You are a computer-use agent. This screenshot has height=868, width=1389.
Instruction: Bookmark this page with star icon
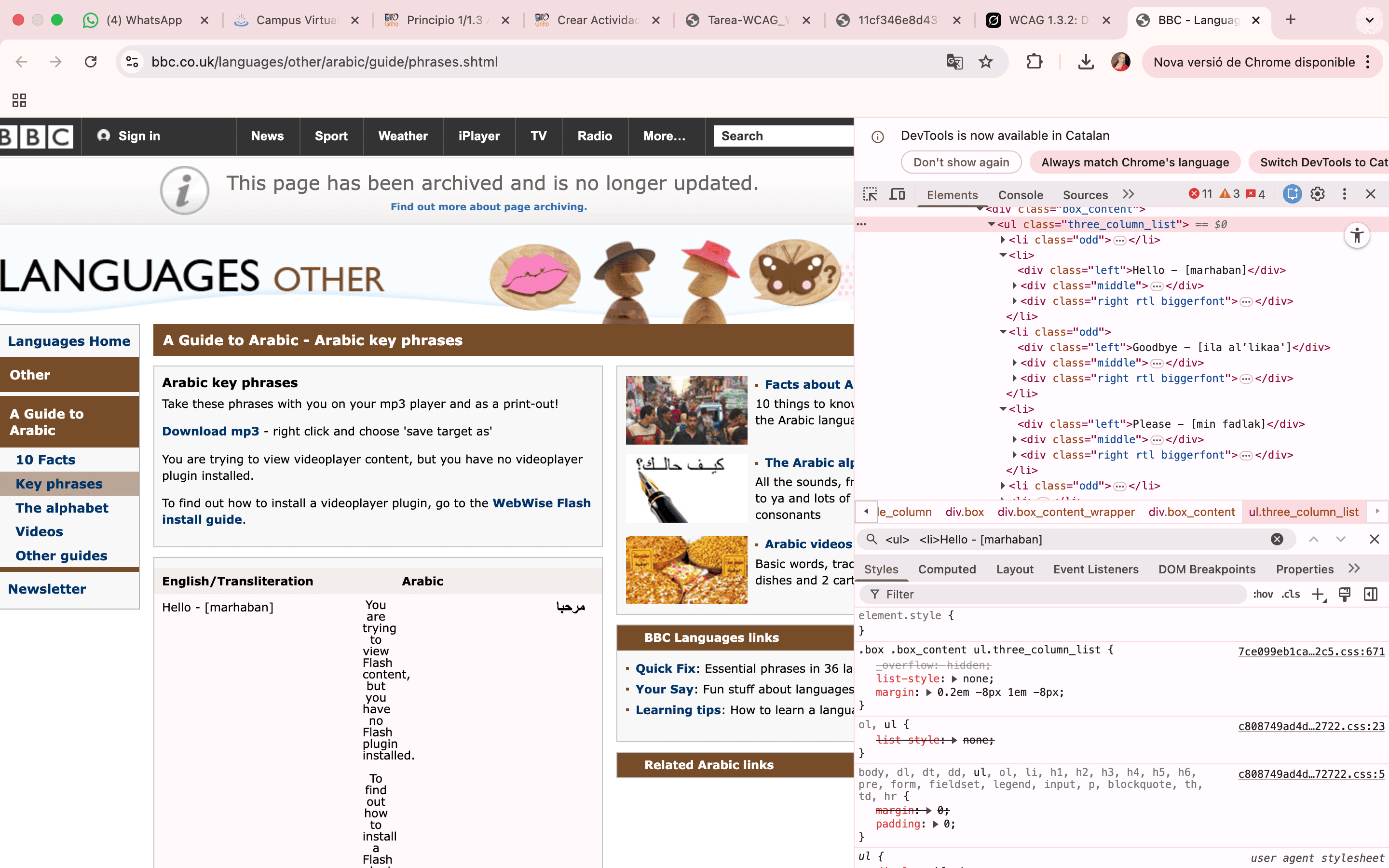click(985, 62)
